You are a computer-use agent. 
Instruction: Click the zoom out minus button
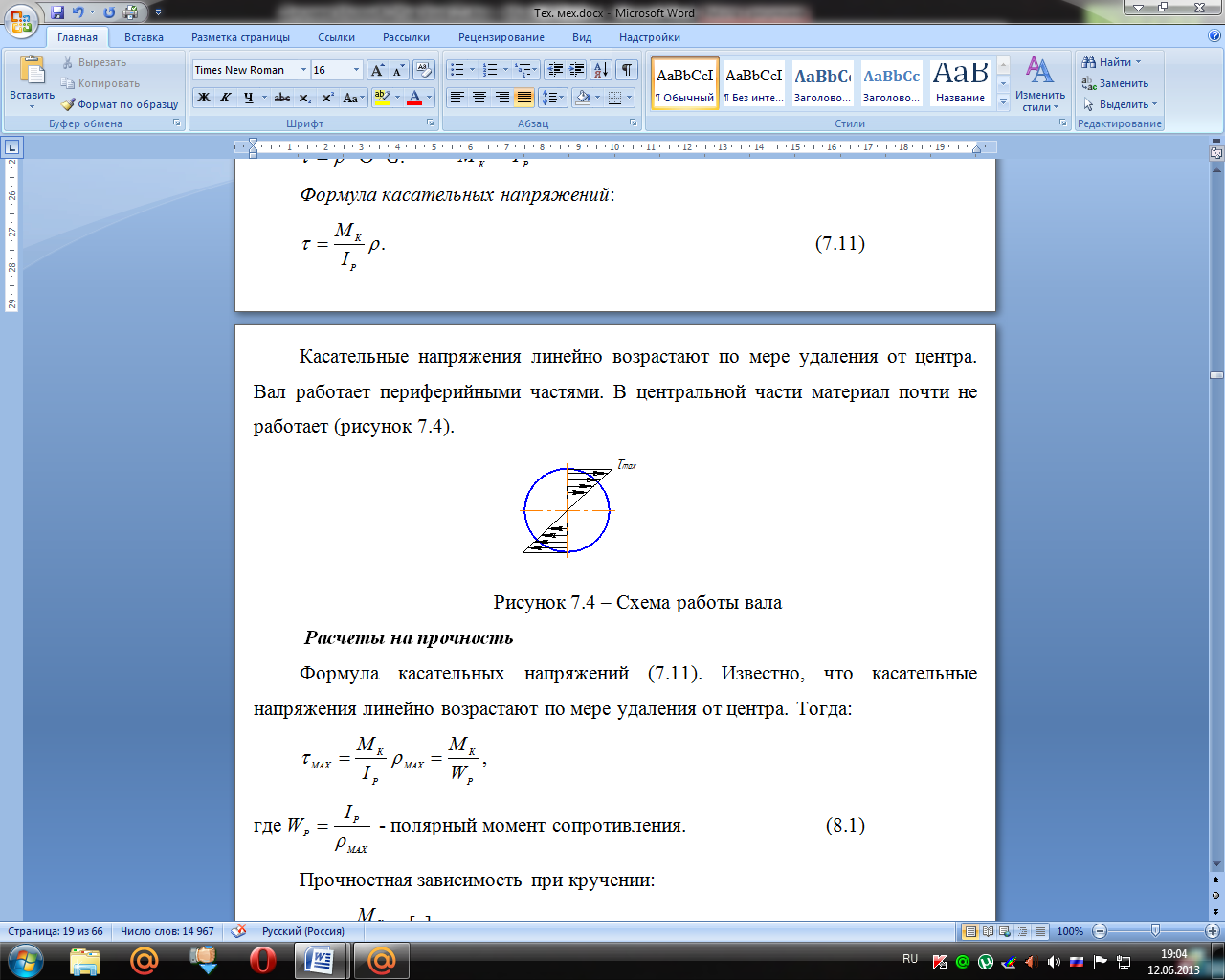click(1100, 931)
